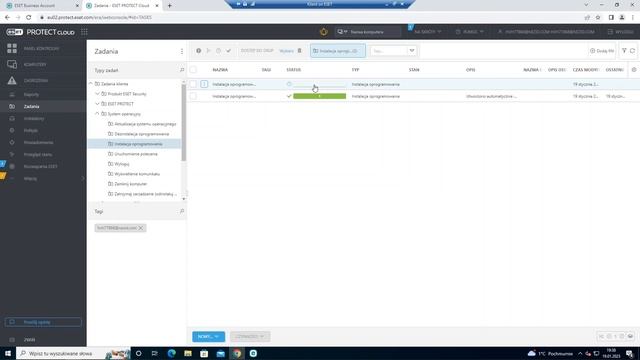Check the first Instalacja oprogramowania row checkbox

[x=193, y=84]
